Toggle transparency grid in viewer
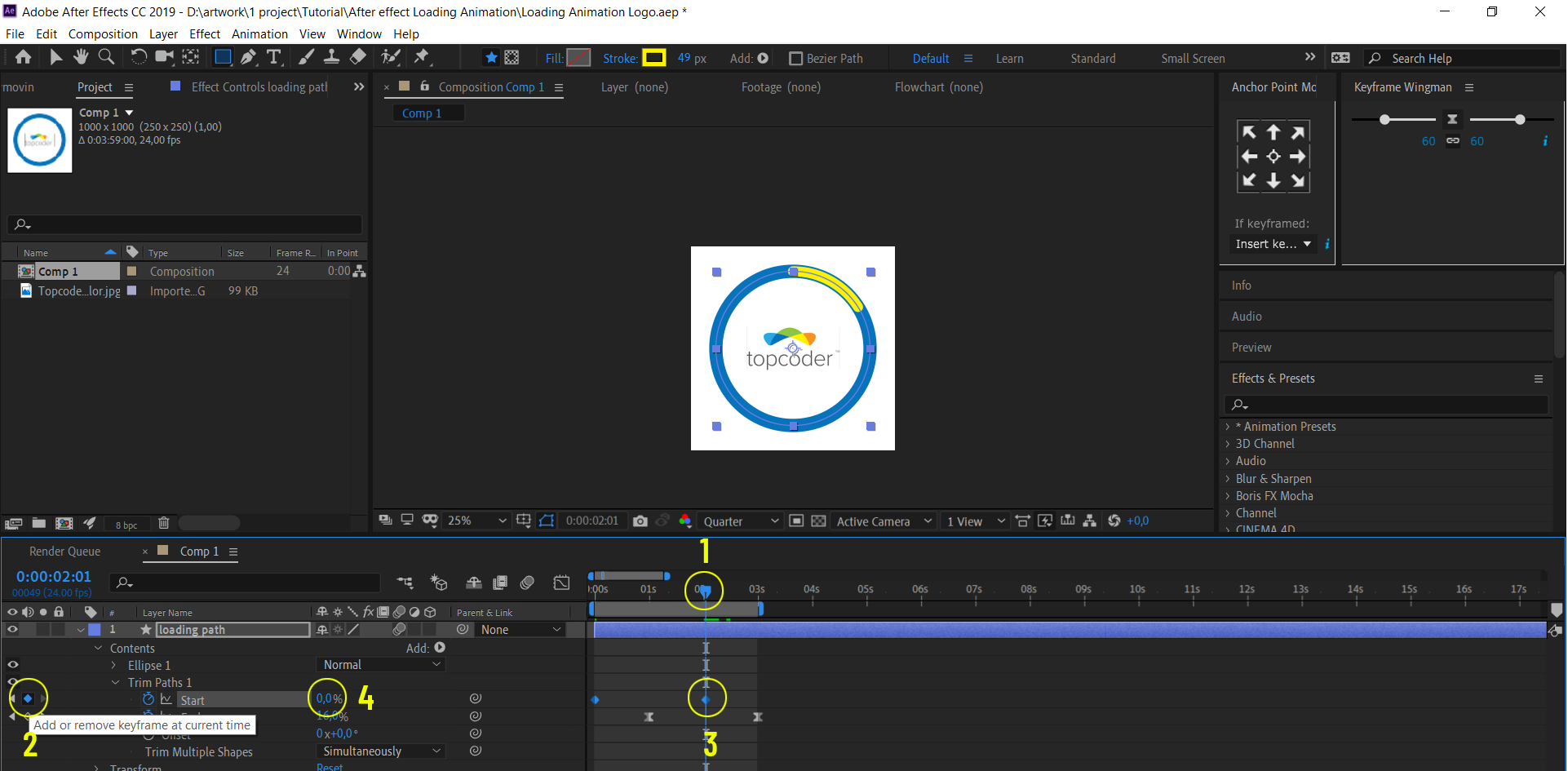Image resolution: width=1568 pixels, height=771 pixels. pyautogui.click(x=818, y=521)
